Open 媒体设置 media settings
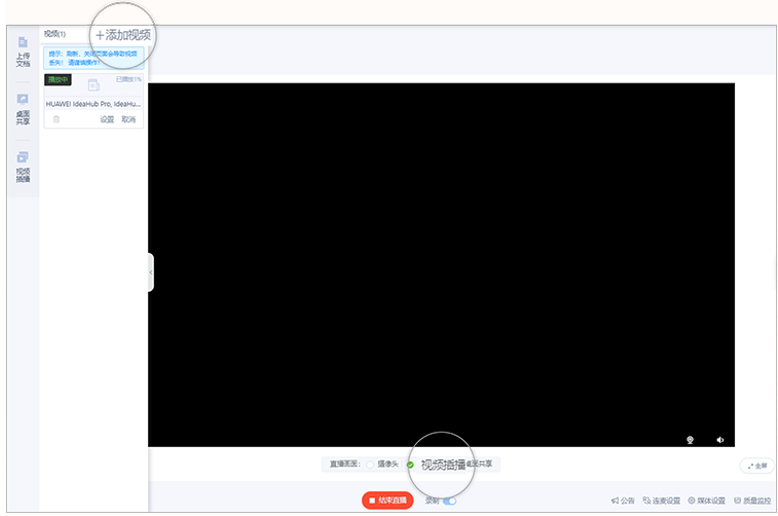Screen dimensions: 778x516 click(707, 501)
